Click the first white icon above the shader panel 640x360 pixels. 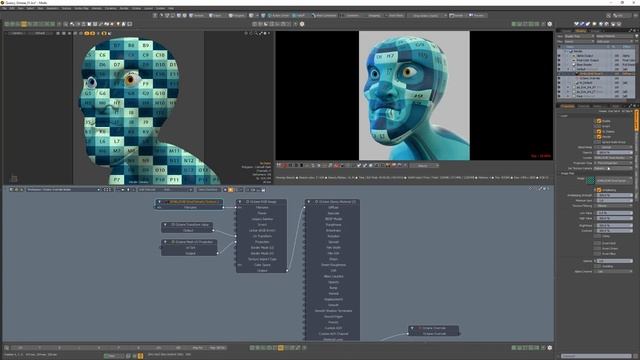(576, 24)
